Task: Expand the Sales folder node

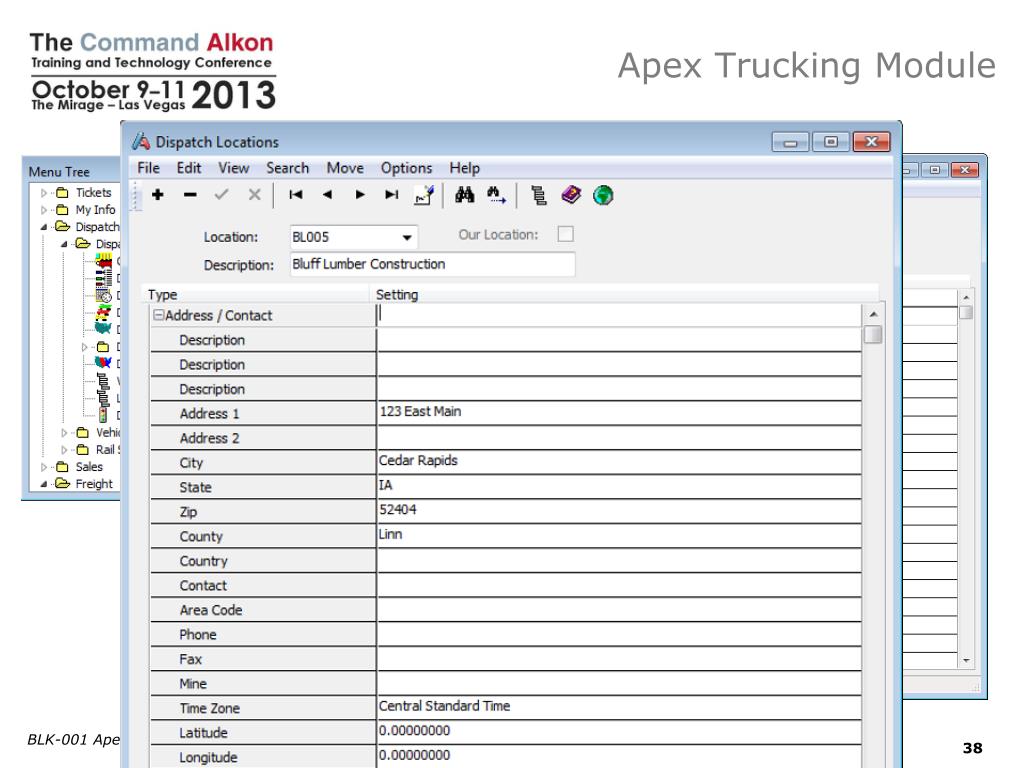Action: coord(44,467)
